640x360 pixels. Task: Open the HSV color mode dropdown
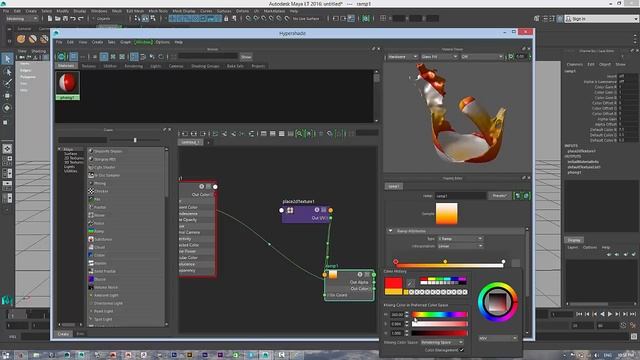pos(498,338)
